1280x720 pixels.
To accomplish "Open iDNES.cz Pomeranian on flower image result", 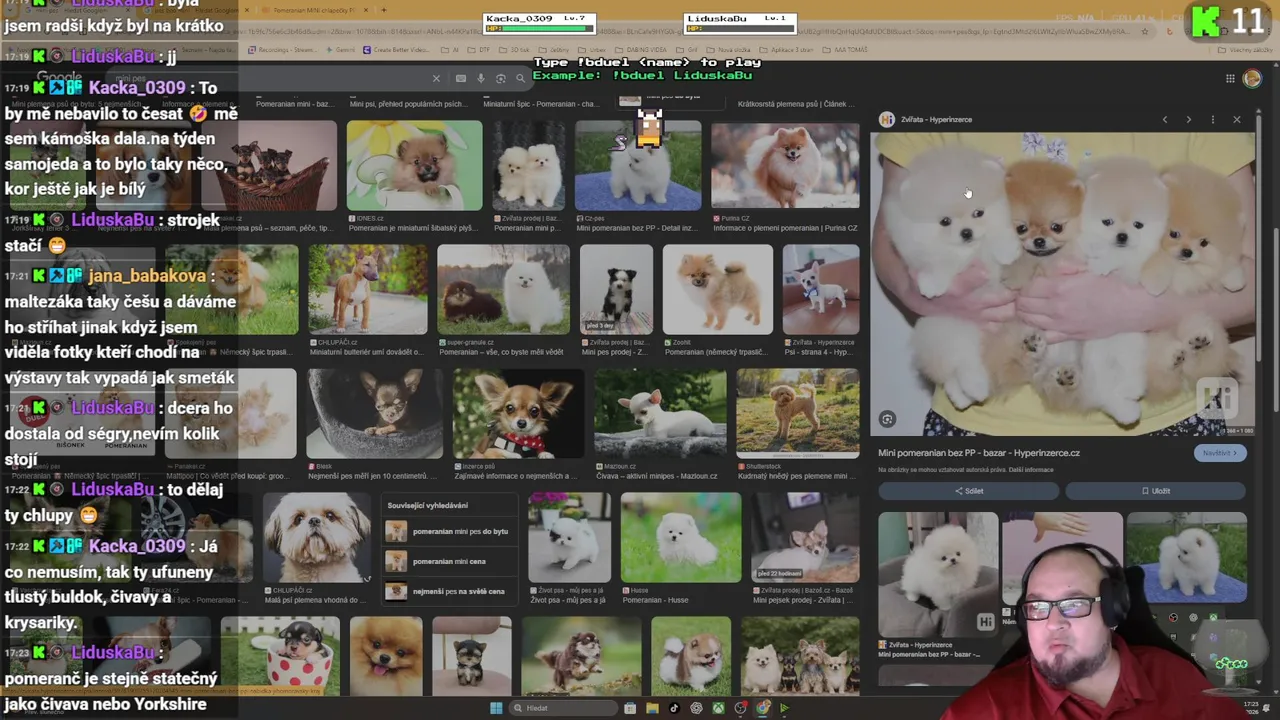I will click(x=414, y=166).
